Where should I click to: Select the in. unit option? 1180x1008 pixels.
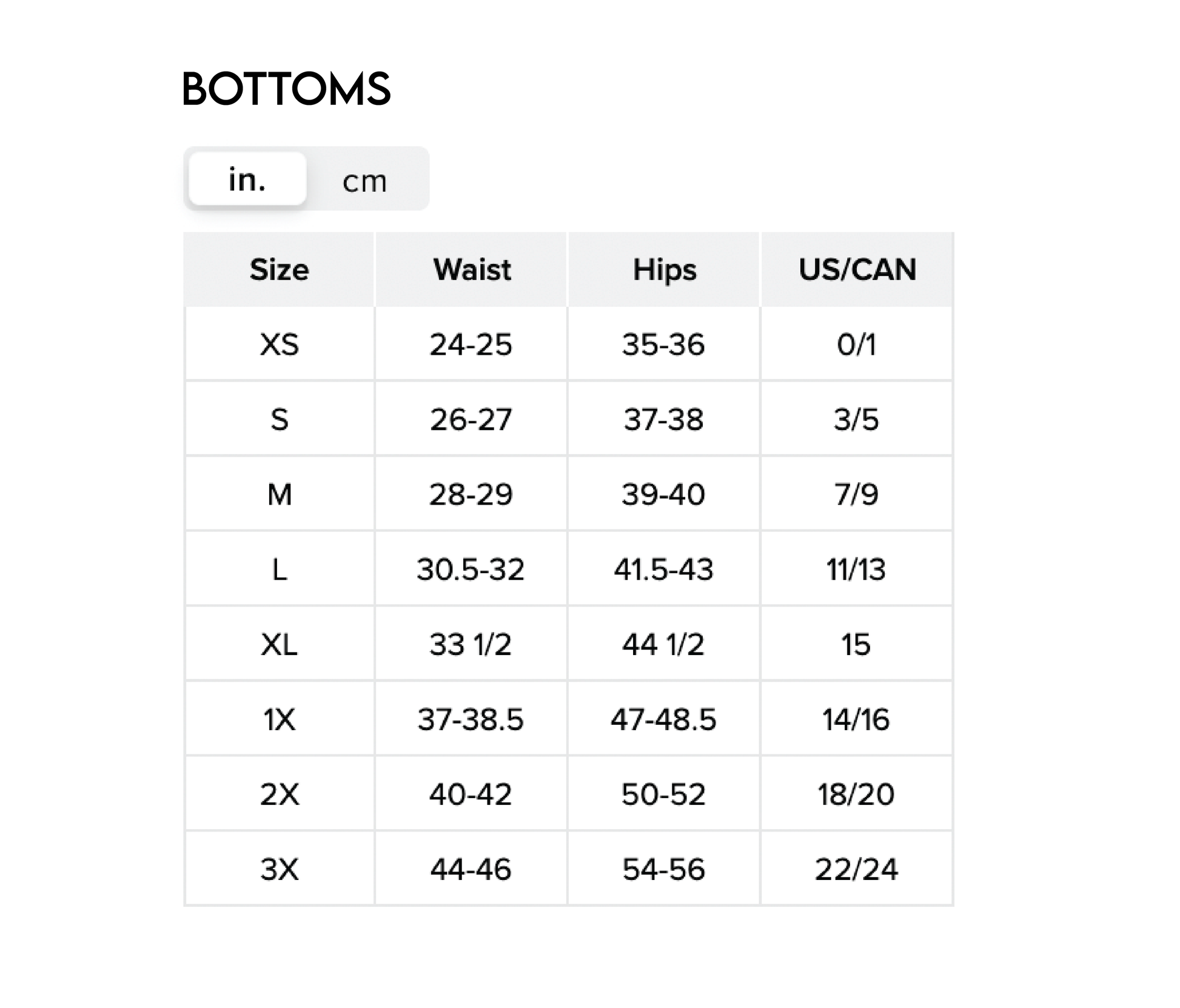[x=247, y=179]
